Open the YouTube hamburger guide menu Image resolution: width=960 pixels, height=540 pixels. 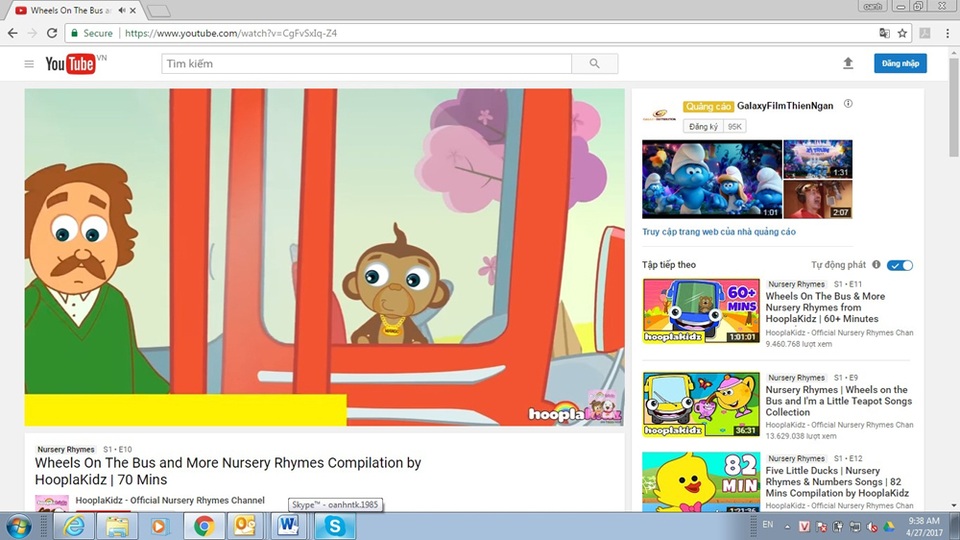click(29, 64)
